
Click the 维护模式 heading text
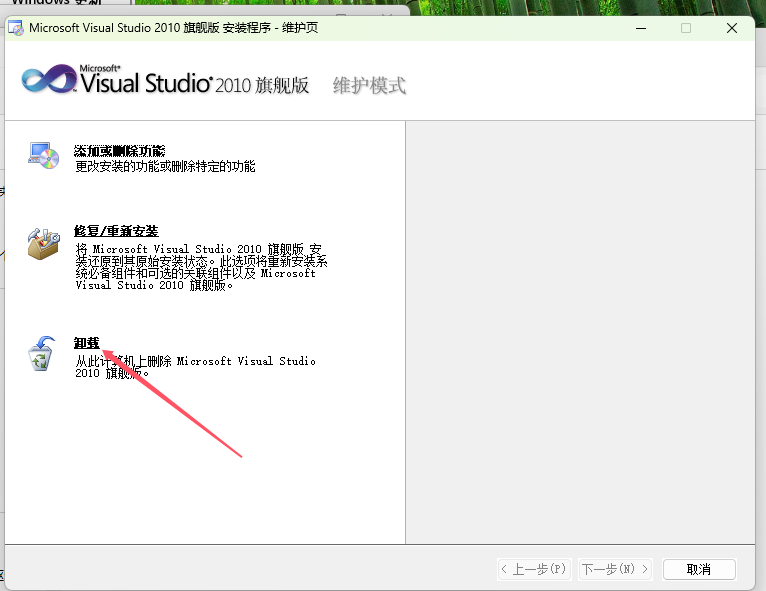click(369, 85)
